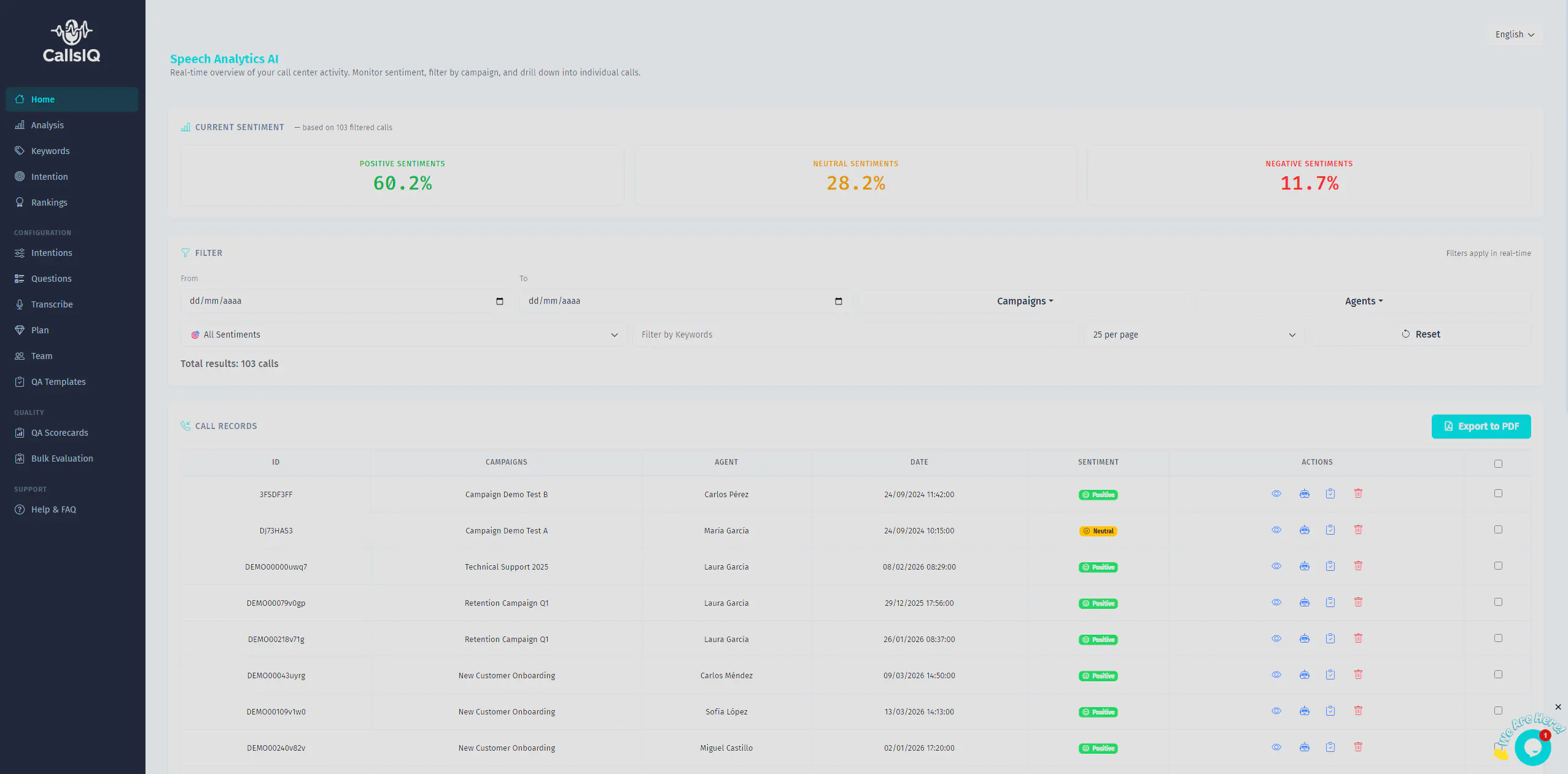Click Technical Support 2025 campaign cell
The width and height of the screenshot is (1568, 774).
(506, 567)
